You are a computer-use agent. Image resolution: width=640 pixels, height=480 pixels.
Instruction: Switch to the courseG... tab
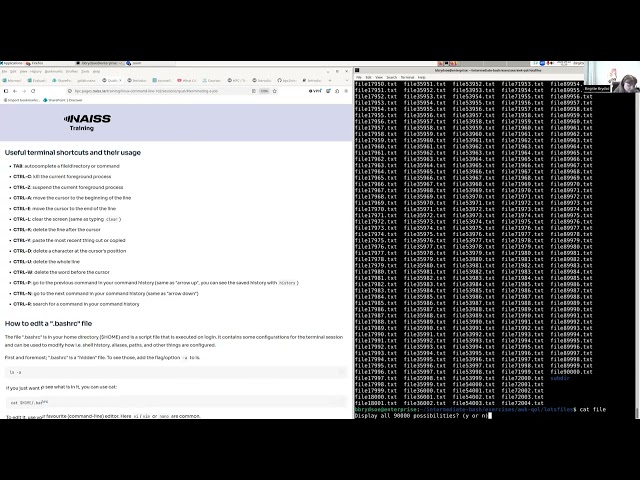tap(162, 80)
